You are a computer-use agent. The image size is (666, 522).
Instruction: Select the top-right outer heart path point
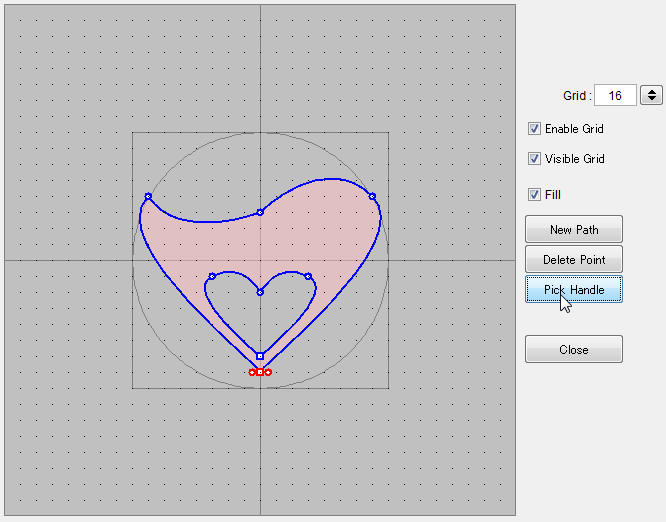372,196
